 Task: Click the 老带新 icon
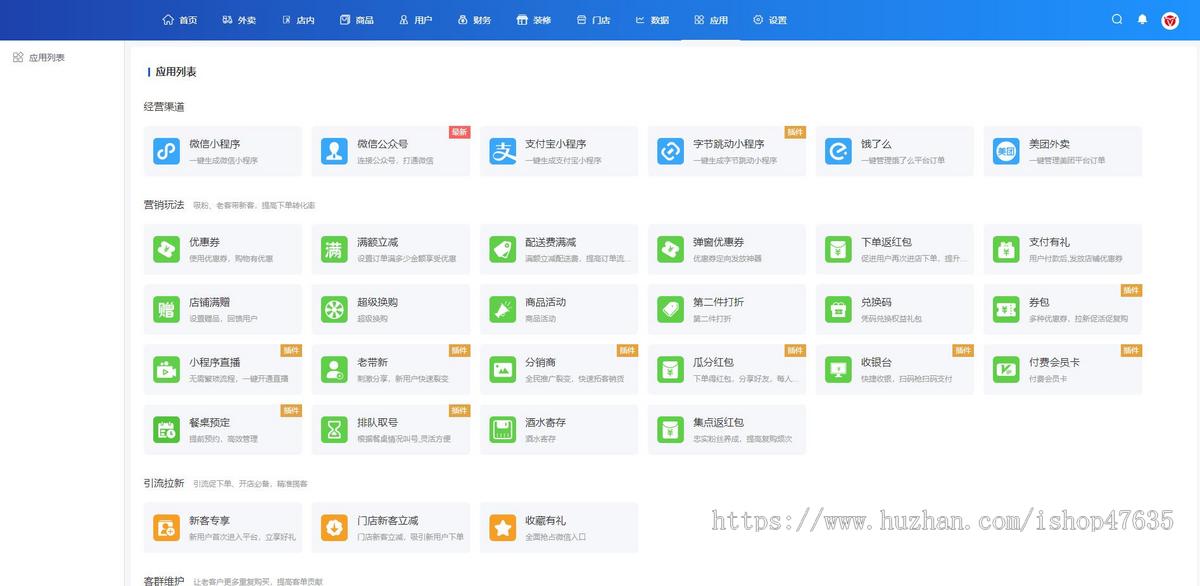click(334, 369)
